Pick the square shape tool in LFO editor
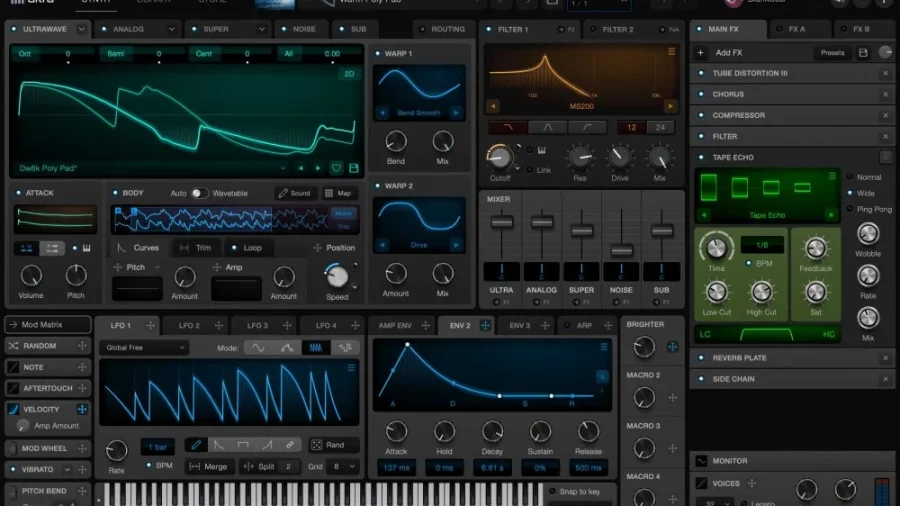 [243, 445]
